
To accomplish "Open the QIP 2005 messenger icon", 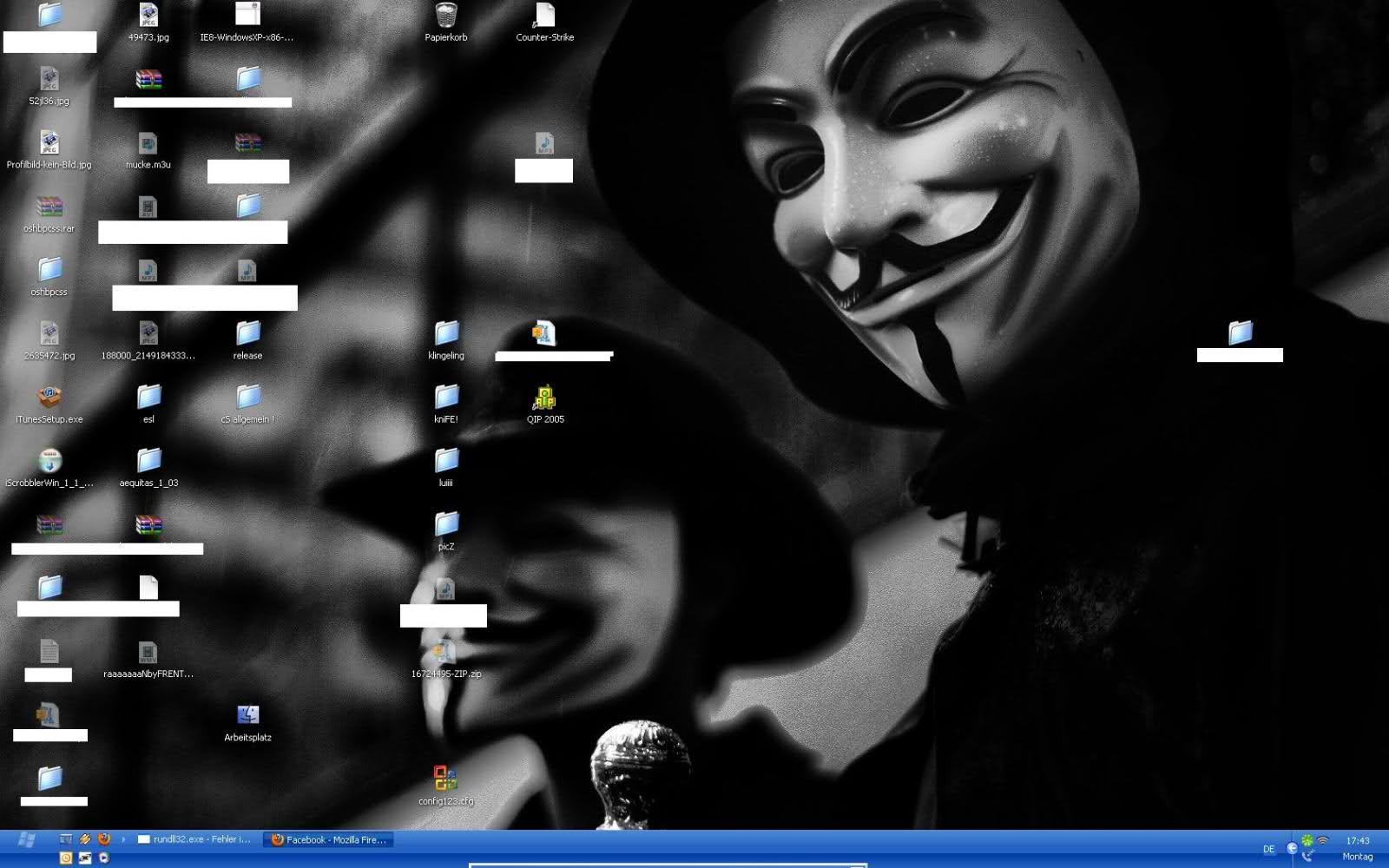I will 544,398.
